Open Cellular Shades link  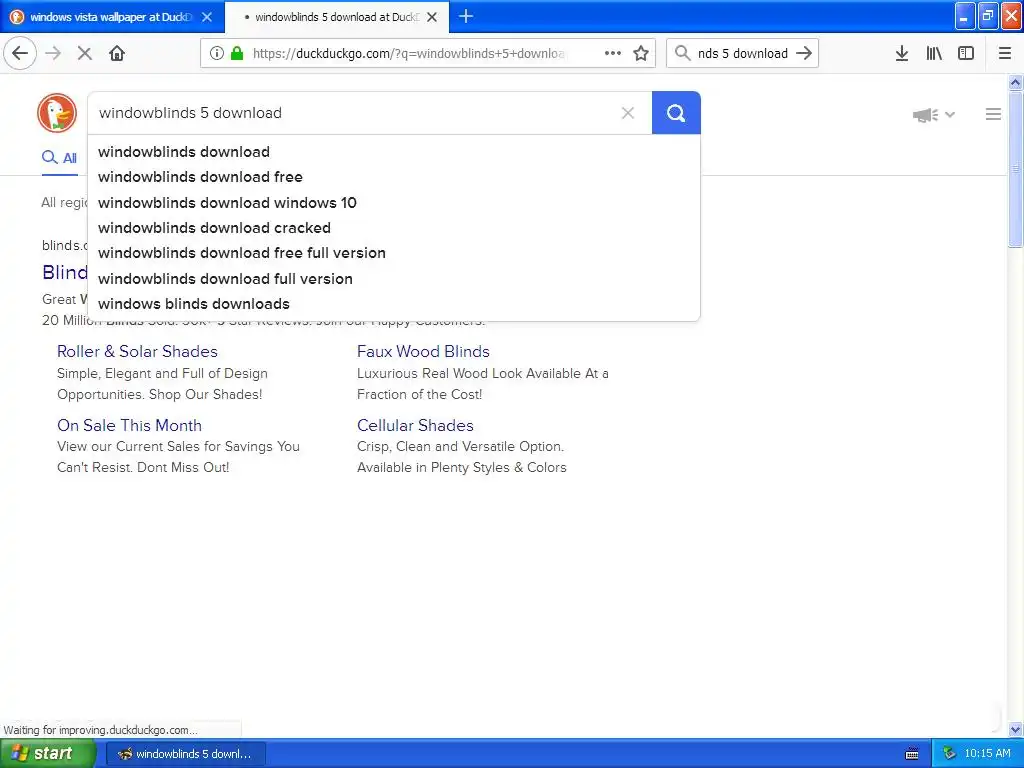(x=415, y=425)
